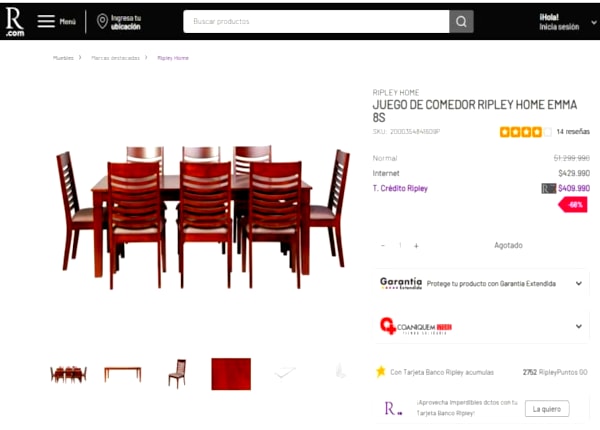Image resolution: width=600 pixels, height=430 pixels.
Task: Click the Garantía Extendida logo
Action: 401,283
